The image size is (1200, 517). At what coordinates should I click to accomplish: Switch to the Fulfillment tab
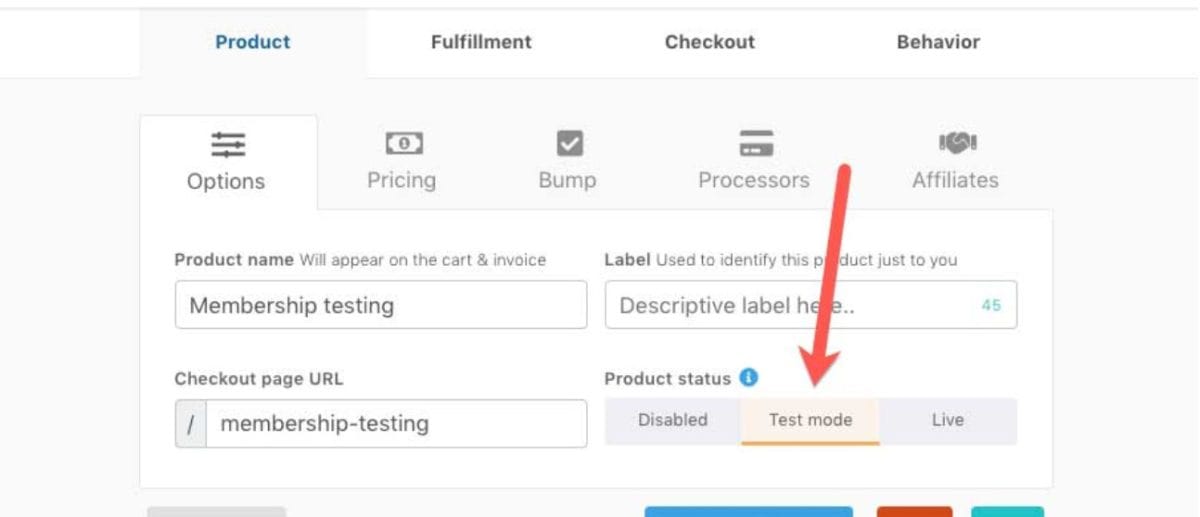(481, 42)
